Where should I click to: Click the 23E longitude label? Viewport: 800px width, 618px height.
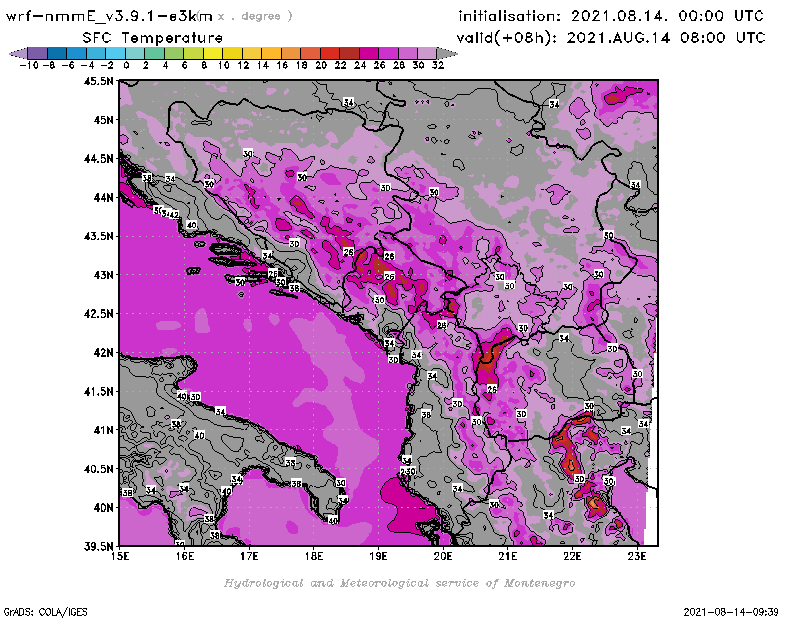[637, 556]
